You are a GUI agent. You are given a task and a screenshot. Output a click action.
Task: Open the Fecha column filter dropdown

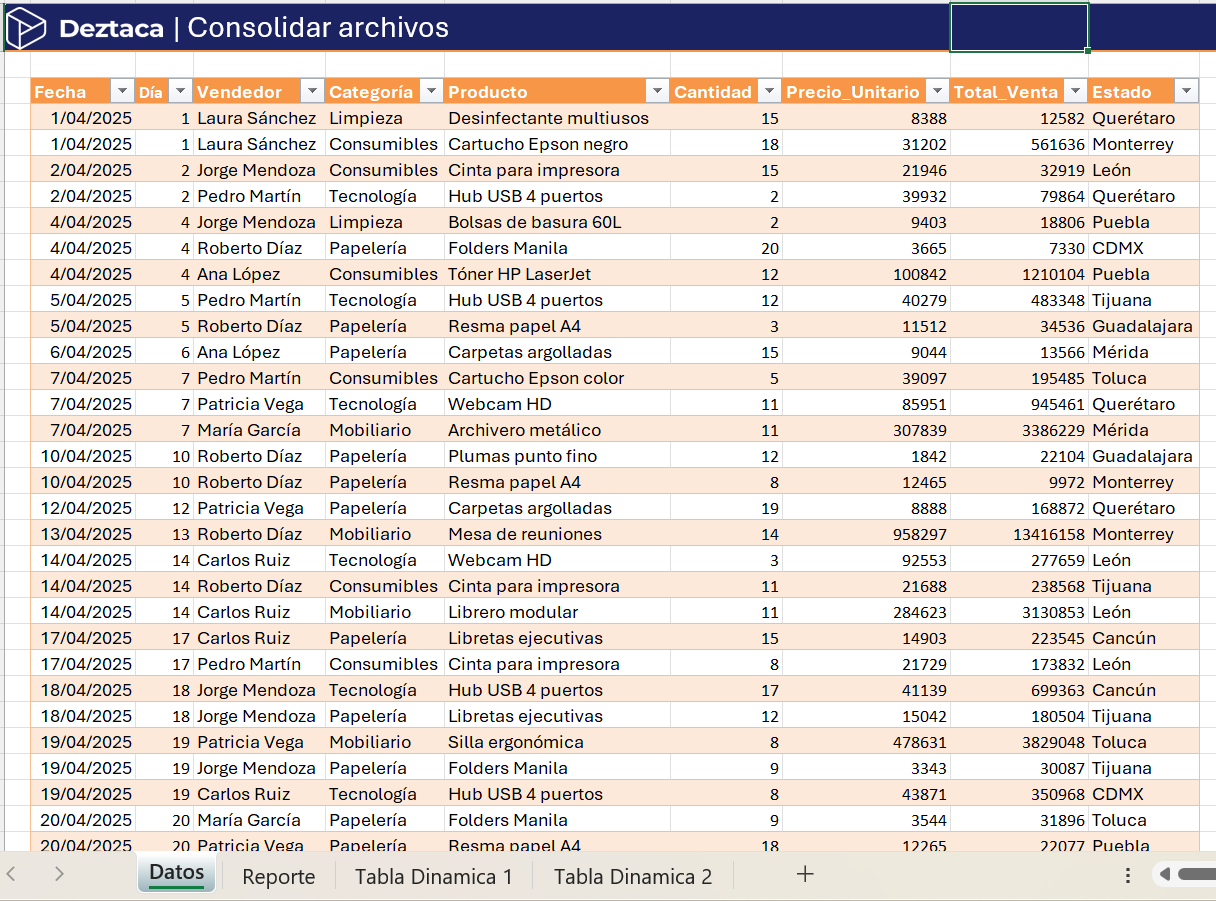pyautogui.click(x=122, y=91)
